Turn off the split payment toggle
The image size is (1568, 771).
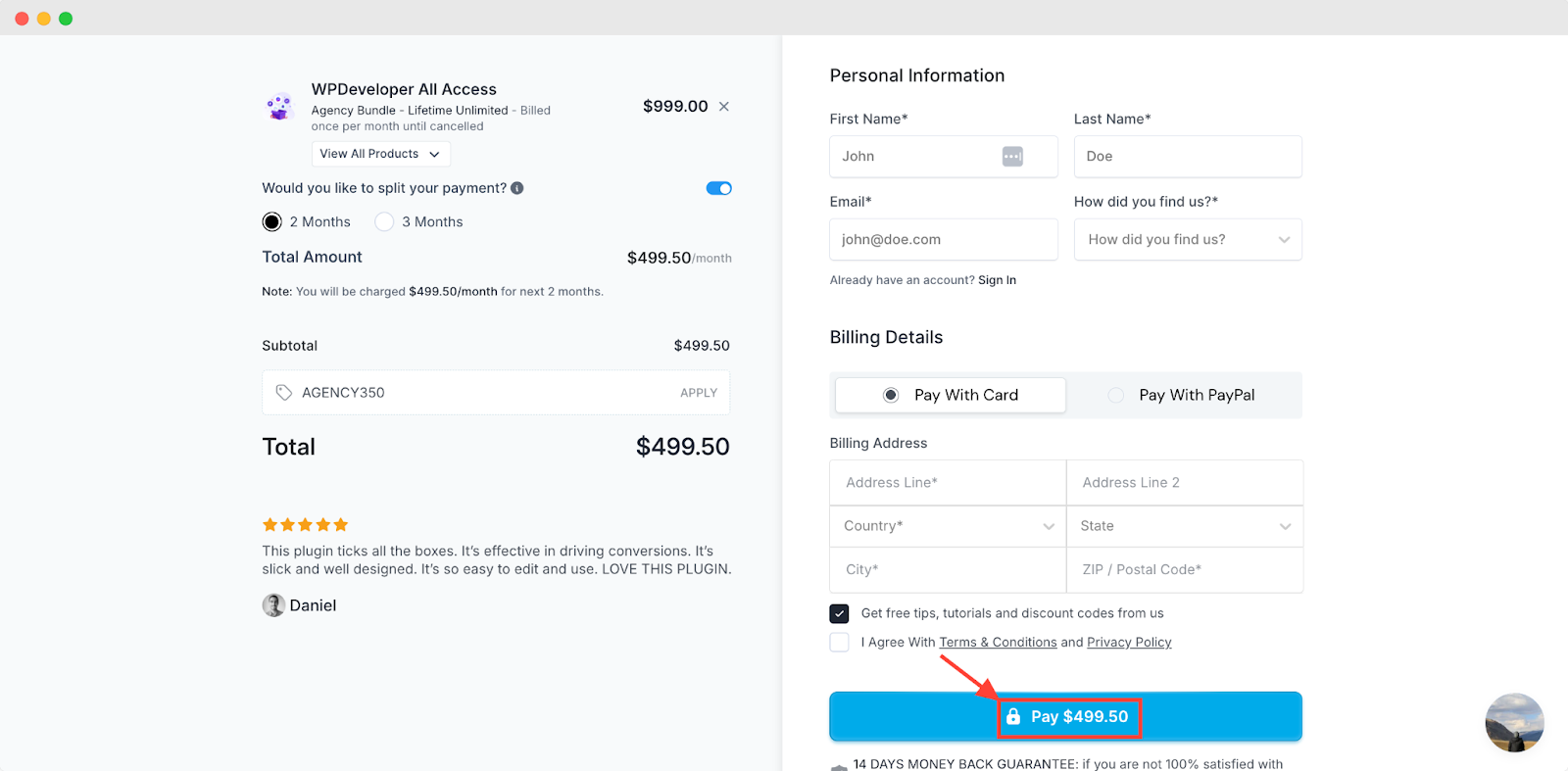pyautogui.click(x=719, y=188)
